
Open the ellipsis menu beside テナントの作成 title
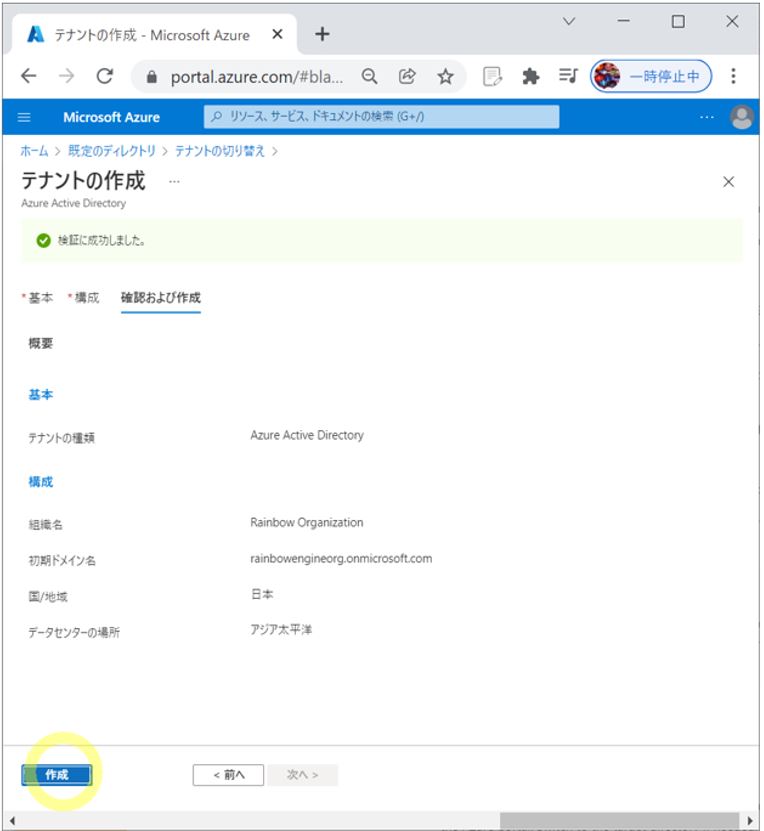[174, 181]
